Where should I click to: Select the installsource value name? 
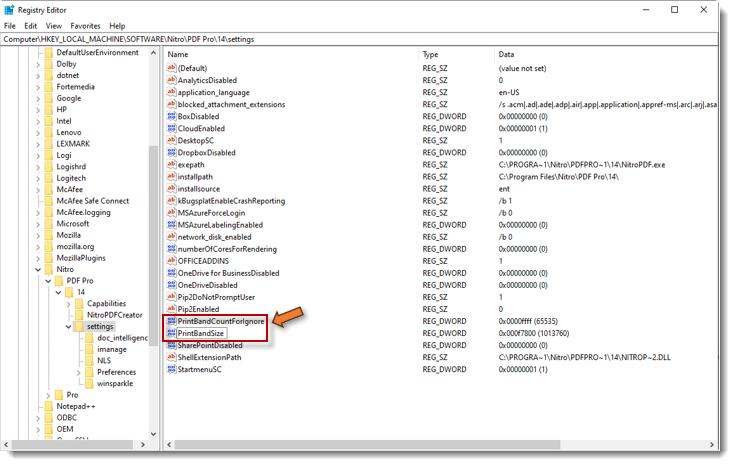(x=199, y=189)
